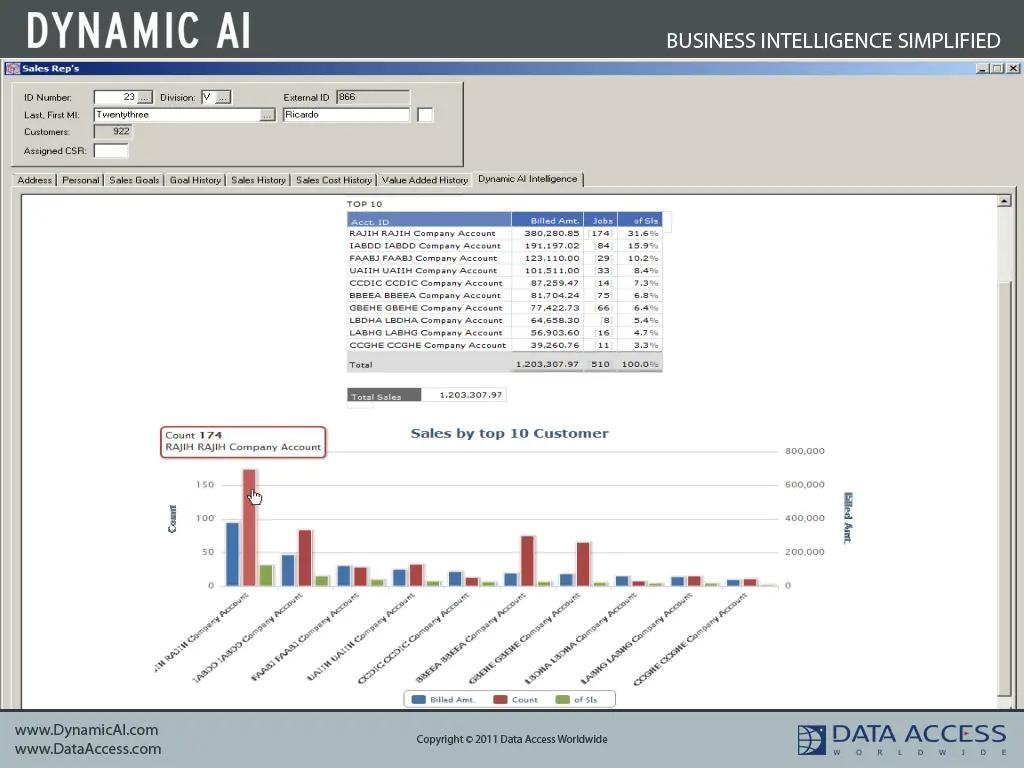Screen dimensions: 1024x768
Task: Switch to the Personal tab
Action: pyautogui.click(x=80, y=180)
